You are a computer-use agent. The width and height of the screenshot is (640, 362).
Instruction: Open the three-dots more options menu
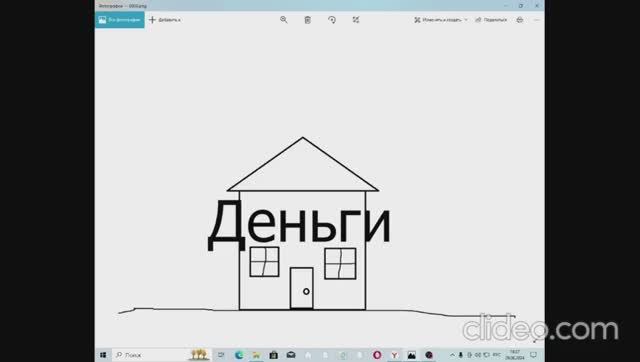(537, 20)
